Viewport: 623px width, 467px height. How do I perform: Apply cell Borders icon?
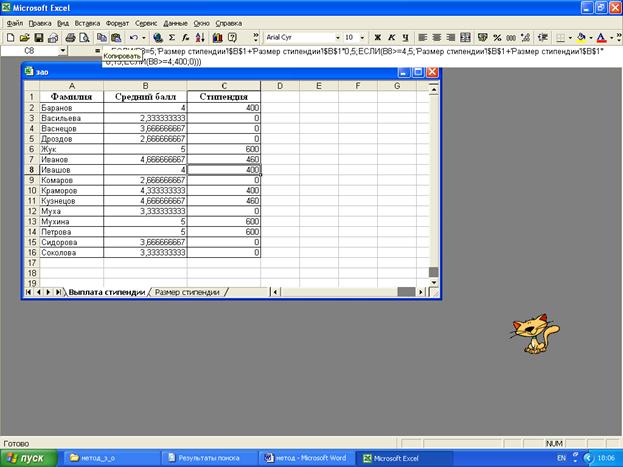[x=560, y=38]
